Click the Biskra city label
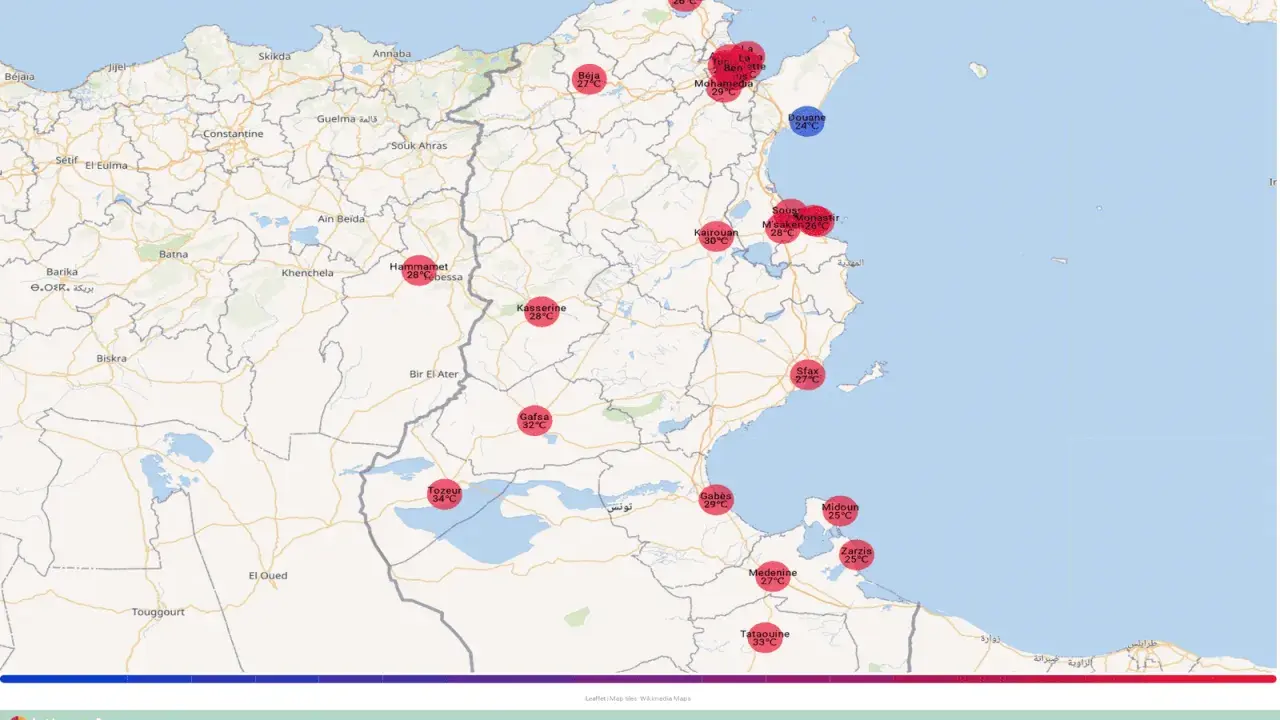Viewport: 1280px width, 720px height. point(112,358)
